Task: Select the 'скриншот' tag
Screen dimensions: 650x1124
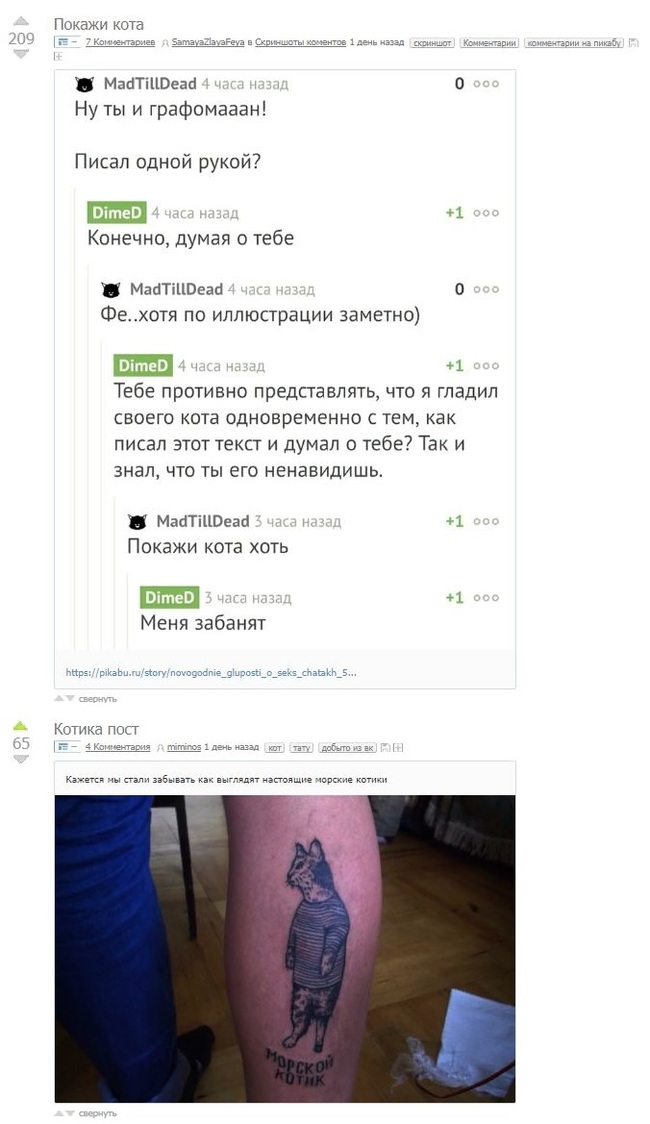Action: coord(432,43)
